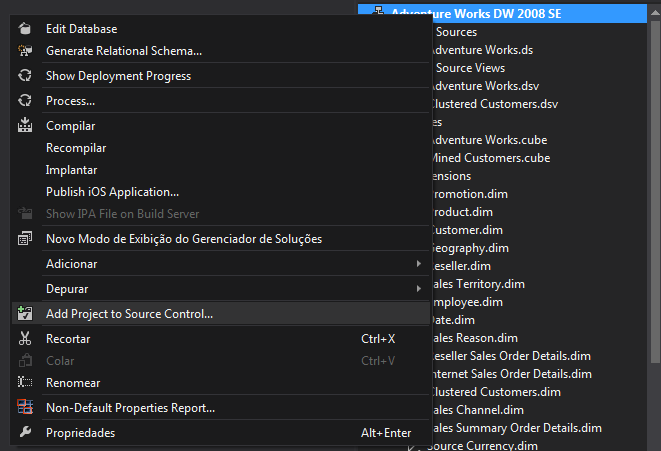Select Geography.dim dimension
661x451 pixels.
click(x=470, y=248)
